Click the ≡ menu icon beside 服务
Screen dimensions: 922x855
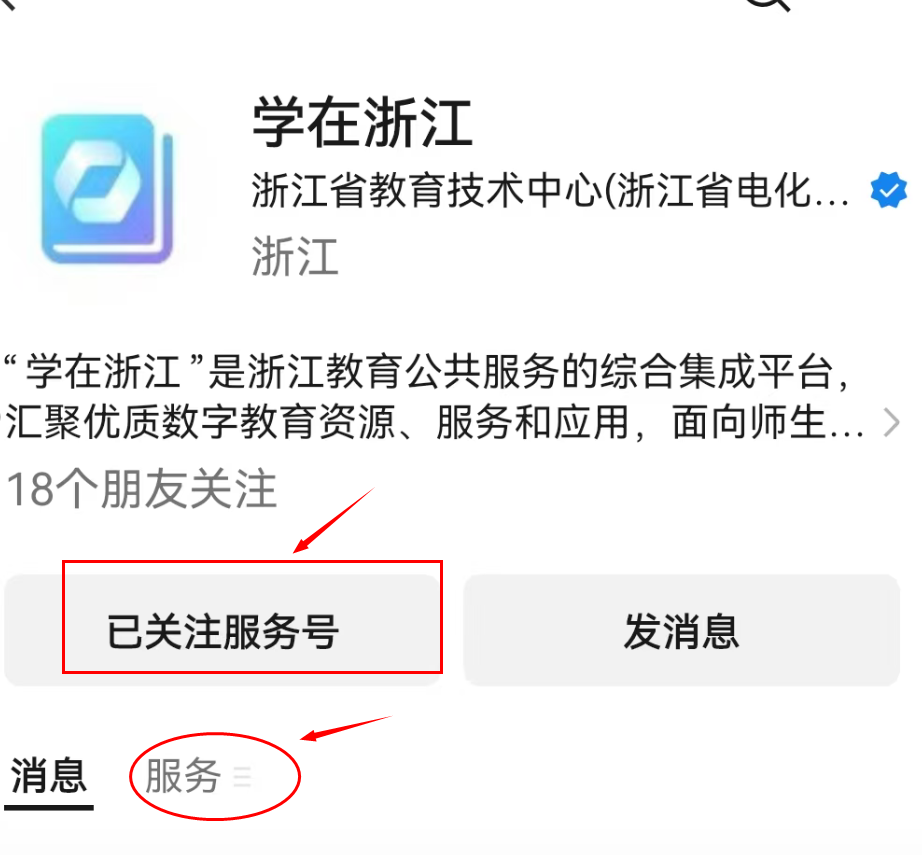point(242,777)
